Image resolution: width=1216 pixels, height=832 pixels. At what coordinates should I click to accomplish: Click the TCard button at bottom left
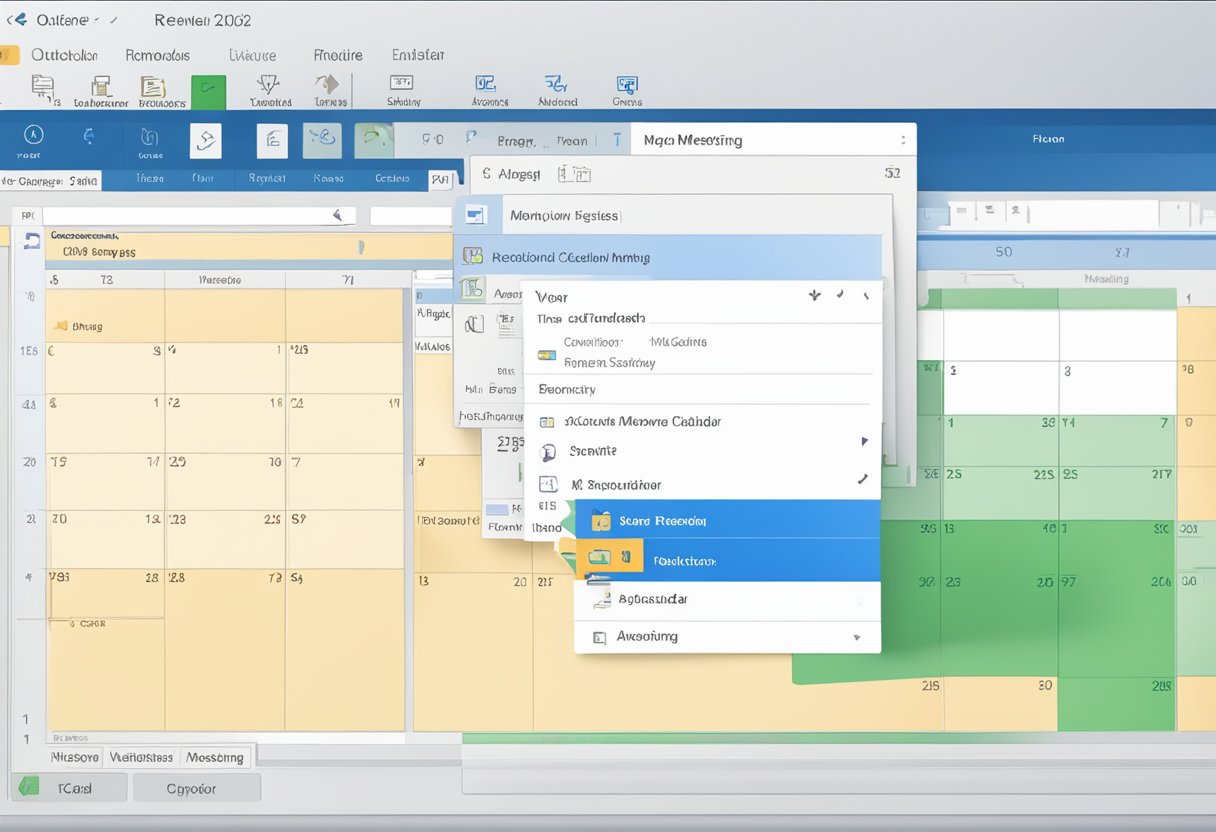click(70, 788)
